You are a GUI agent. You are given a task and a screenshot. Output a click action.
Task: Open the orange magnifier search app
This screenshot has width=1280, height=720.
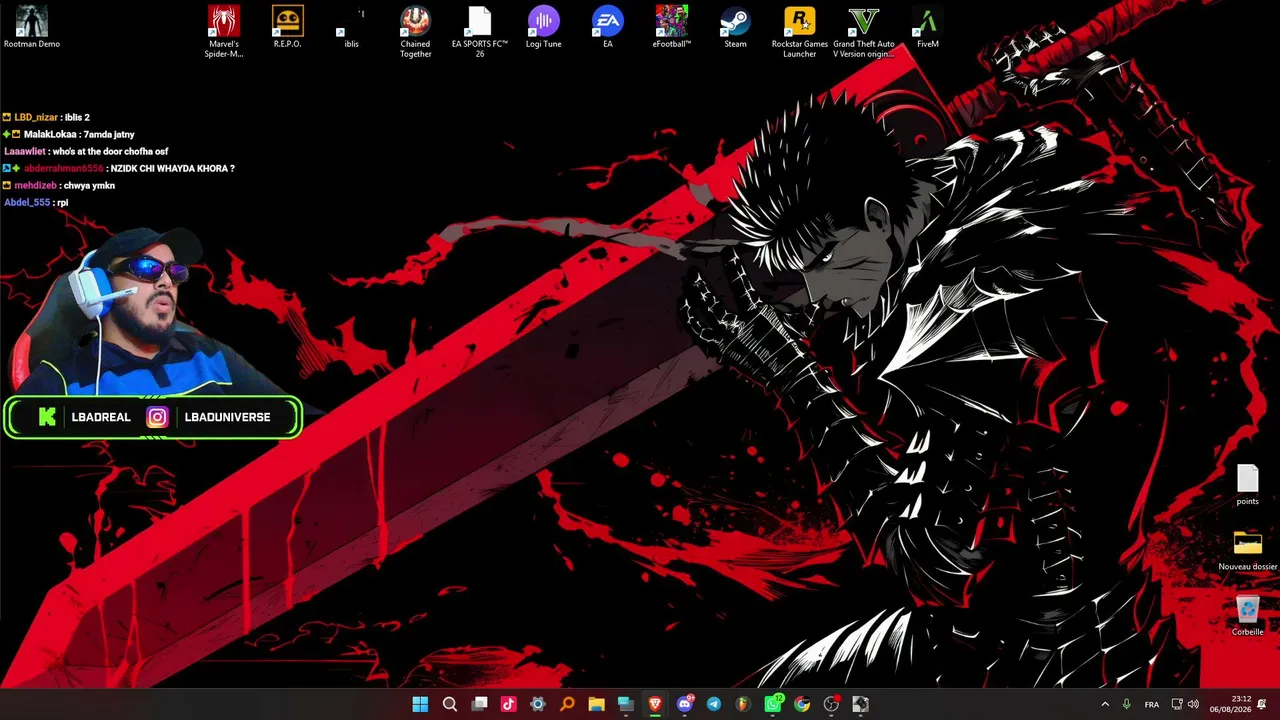[567, 704]
